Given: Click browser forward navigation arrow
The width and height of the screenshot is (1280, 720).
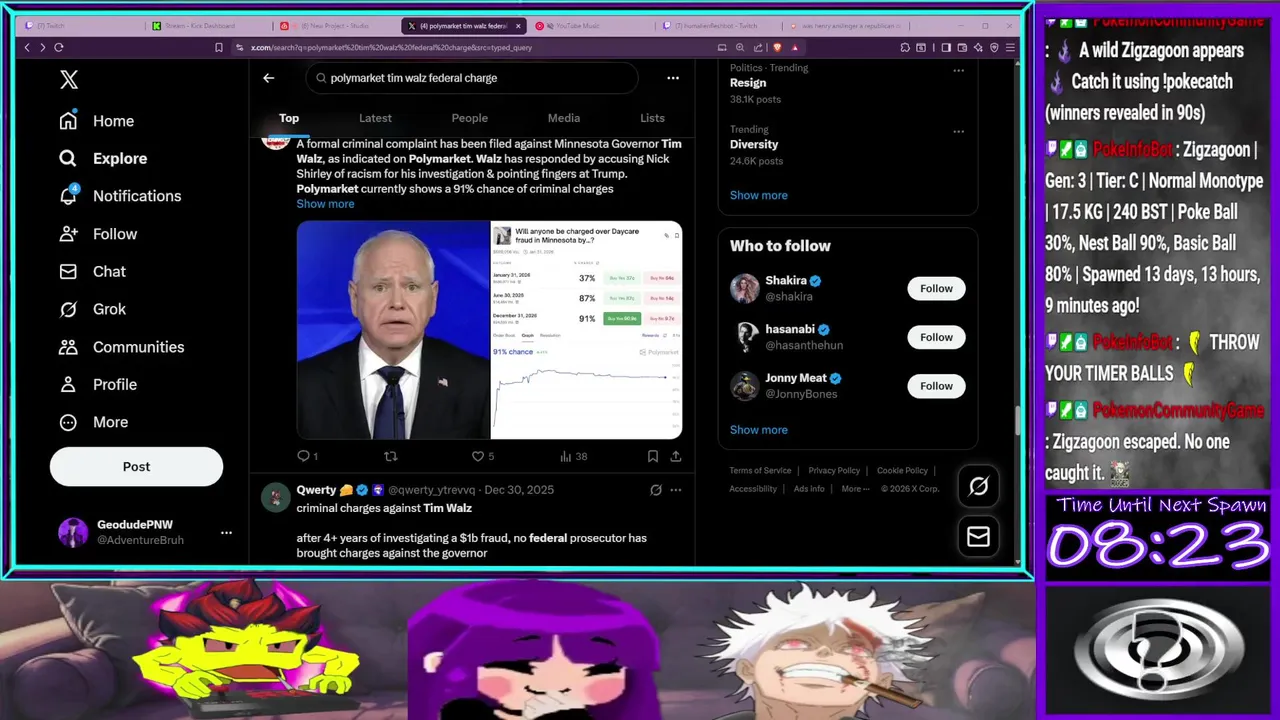Looking at the screenshot, I should (x=42, y=47).
